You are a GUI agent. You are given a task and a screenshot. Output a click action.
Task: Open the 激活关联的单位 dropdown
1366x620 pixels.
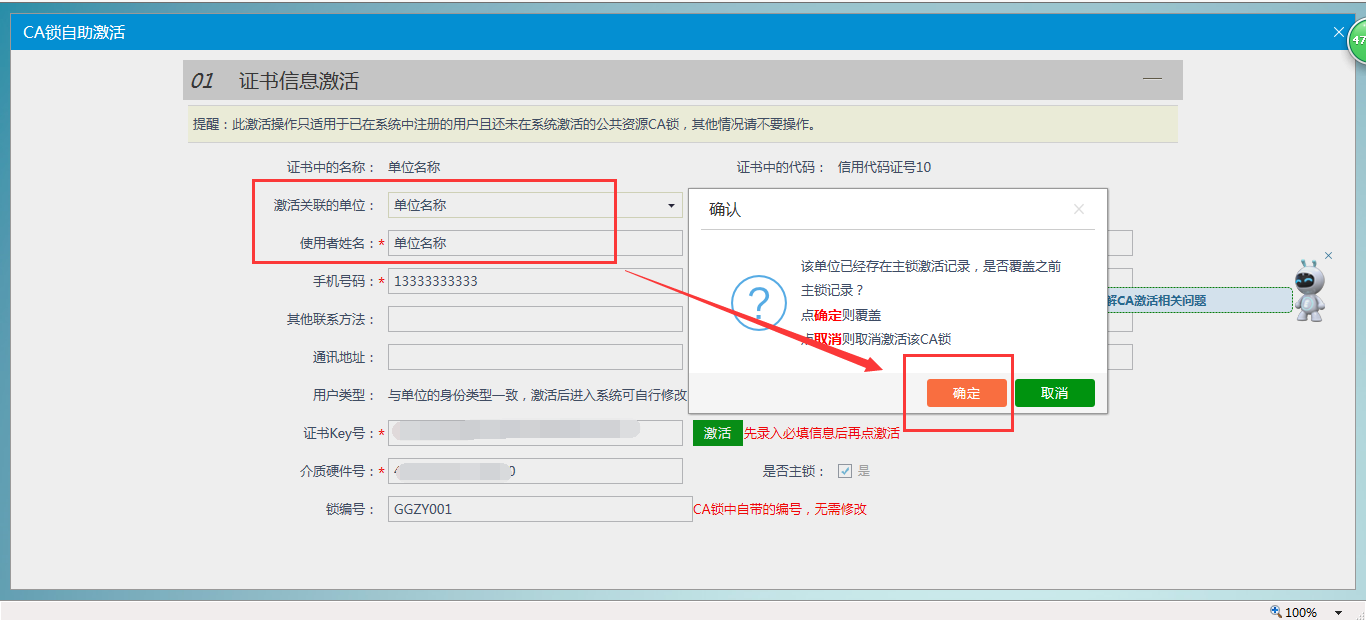[671, 206]
